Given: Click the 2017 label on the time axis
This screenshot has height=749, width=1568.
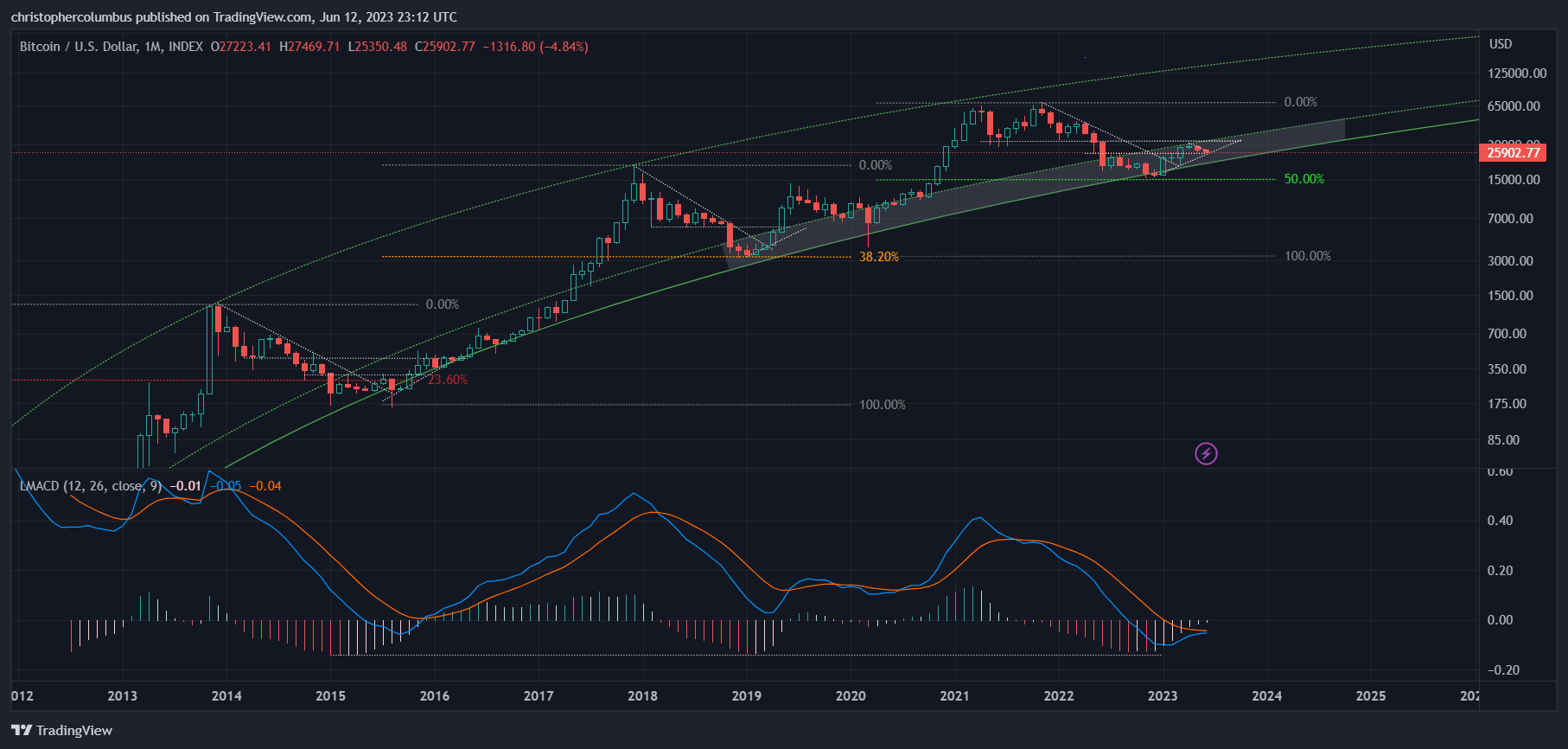Looking at the screenshot, I should tap(539, 696).
